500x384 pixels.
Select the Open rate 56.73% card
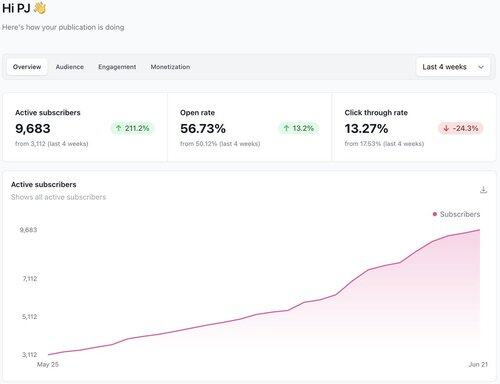click(x=250, y=127)
